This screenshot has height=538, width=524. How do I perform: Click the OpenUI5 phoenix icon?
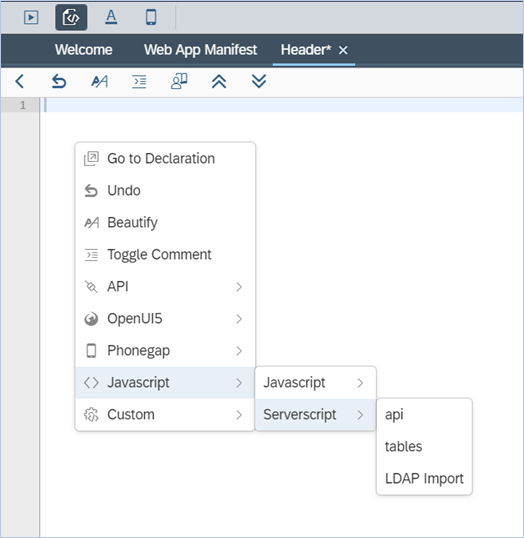click(91, 319)
